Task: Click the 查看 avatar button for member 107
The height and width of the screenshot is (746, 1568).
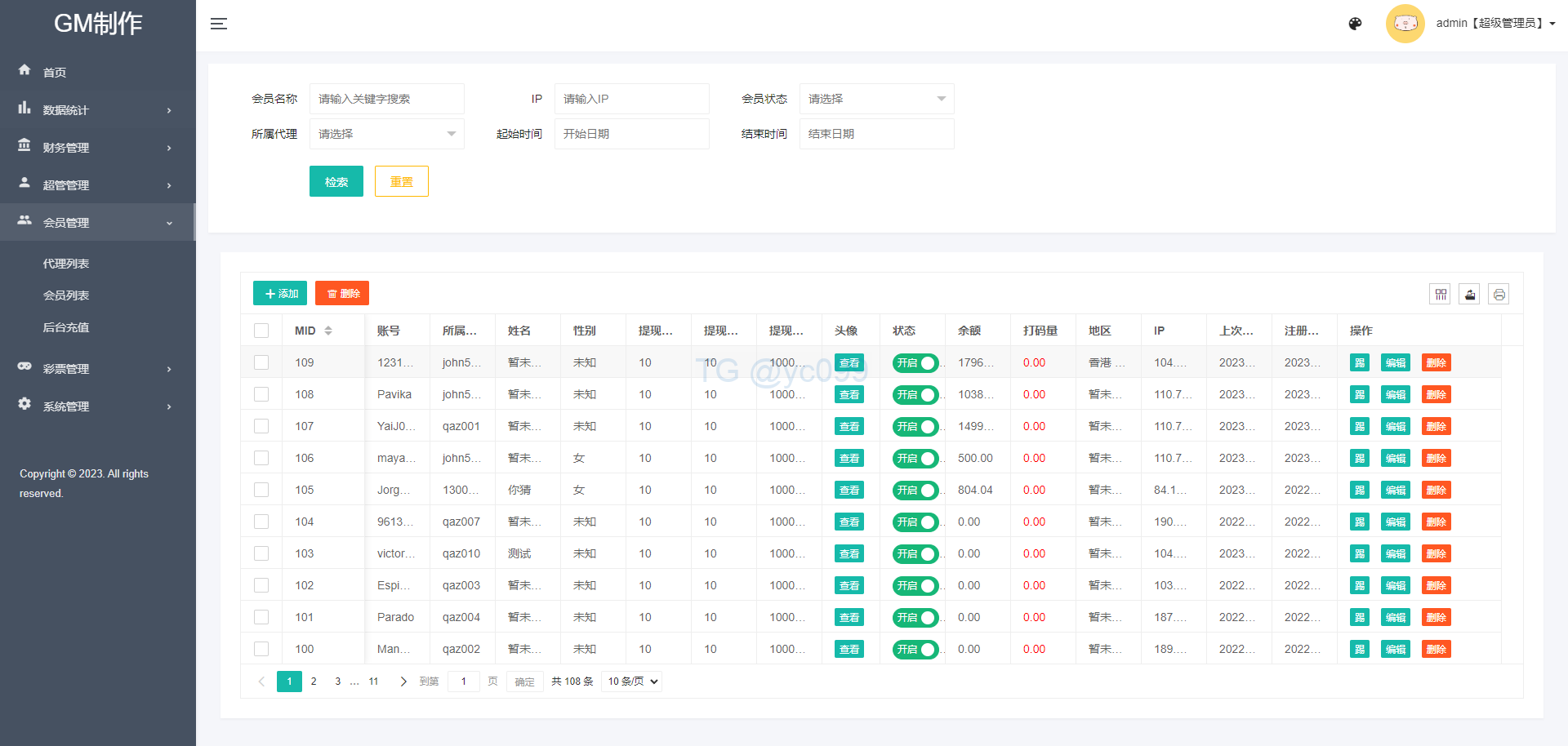Action: click(849, 427)
